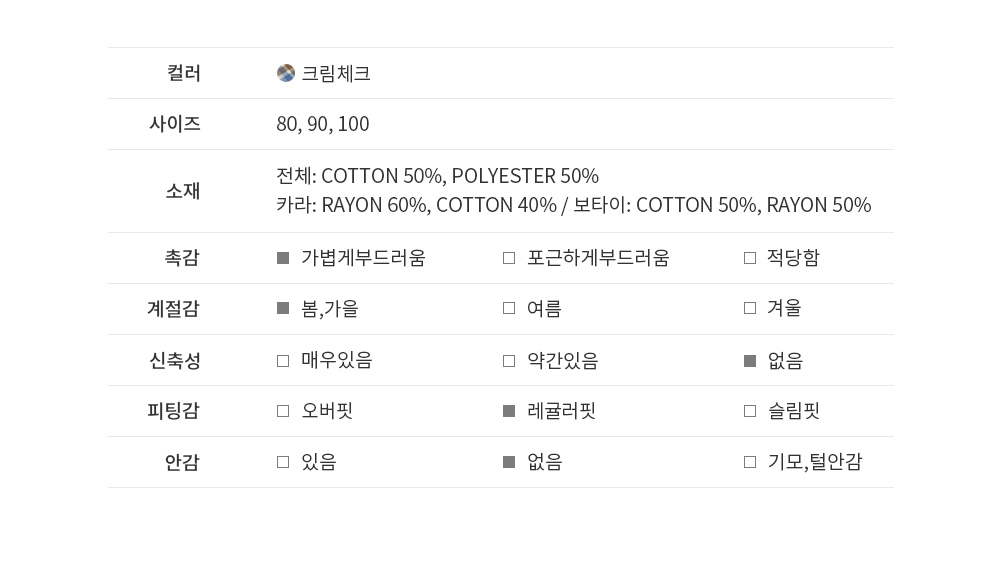Click the 크림체크 color name text
This screenshot has width=1000, height=564.
336,73
